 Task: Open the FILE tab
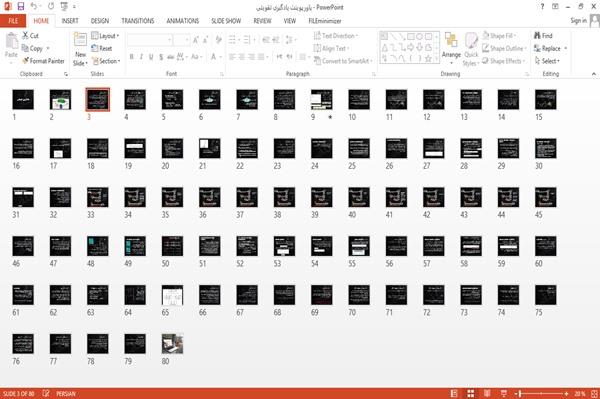tap(13, 21)
